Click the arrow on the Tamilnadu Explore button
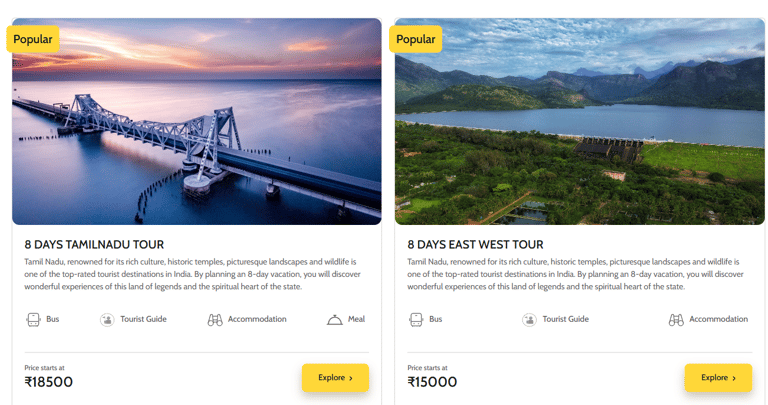The image size is (768, 405). 351,378
